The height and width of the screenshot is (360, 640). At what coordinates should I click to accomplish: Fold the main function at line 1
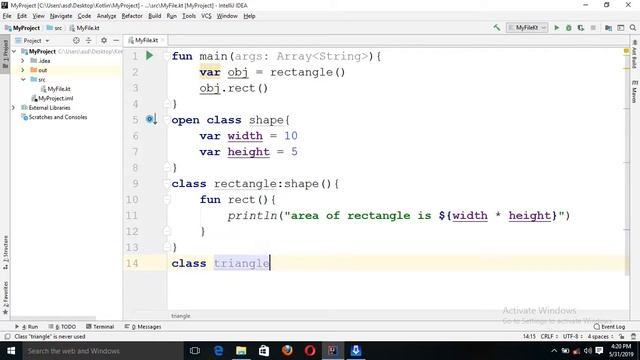tap(167, 56)
